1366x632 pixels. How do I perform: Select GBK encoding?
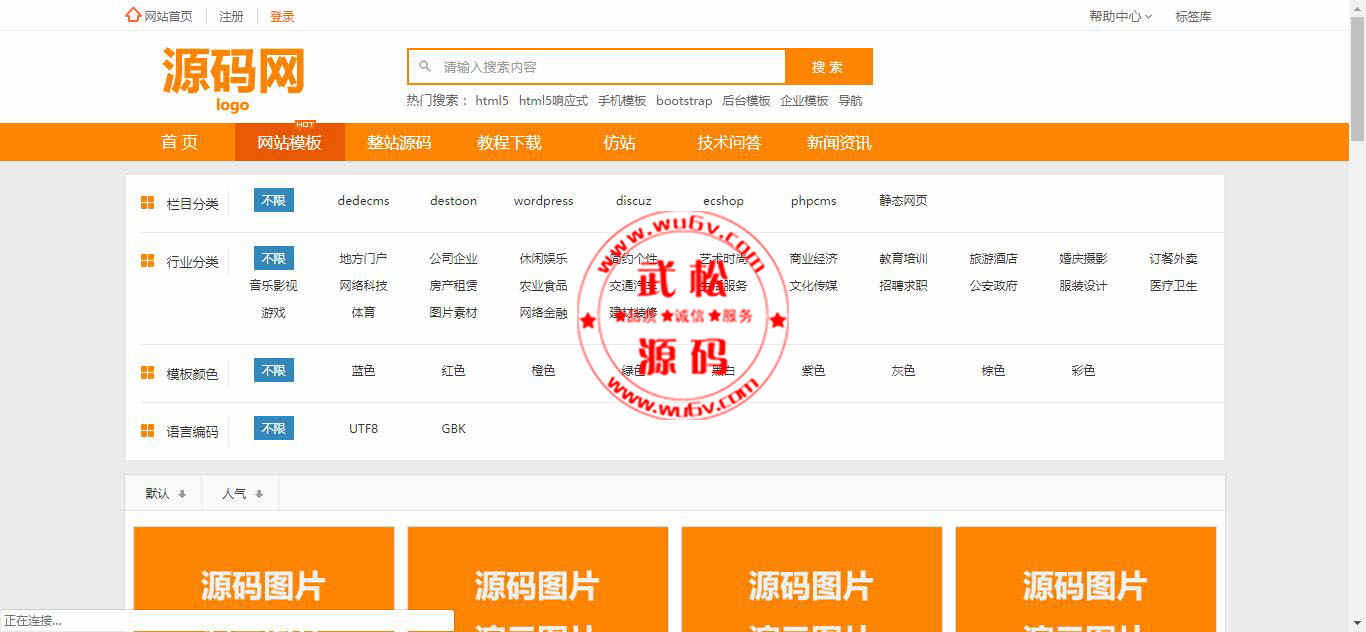click(x=453, y=429)
